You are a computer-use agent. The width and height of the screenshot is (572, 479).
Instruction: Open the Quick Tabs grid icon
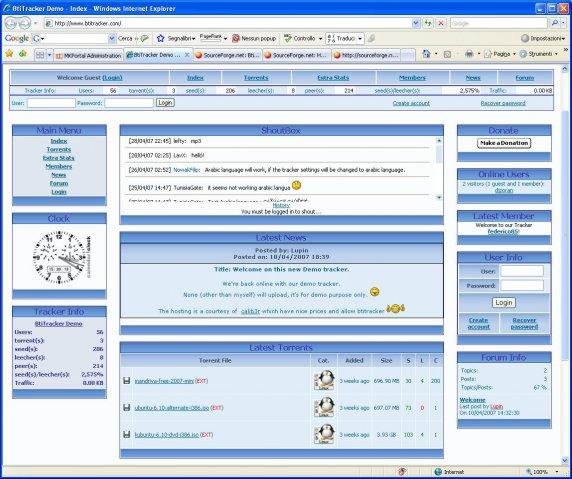click(x=40, y=55)
